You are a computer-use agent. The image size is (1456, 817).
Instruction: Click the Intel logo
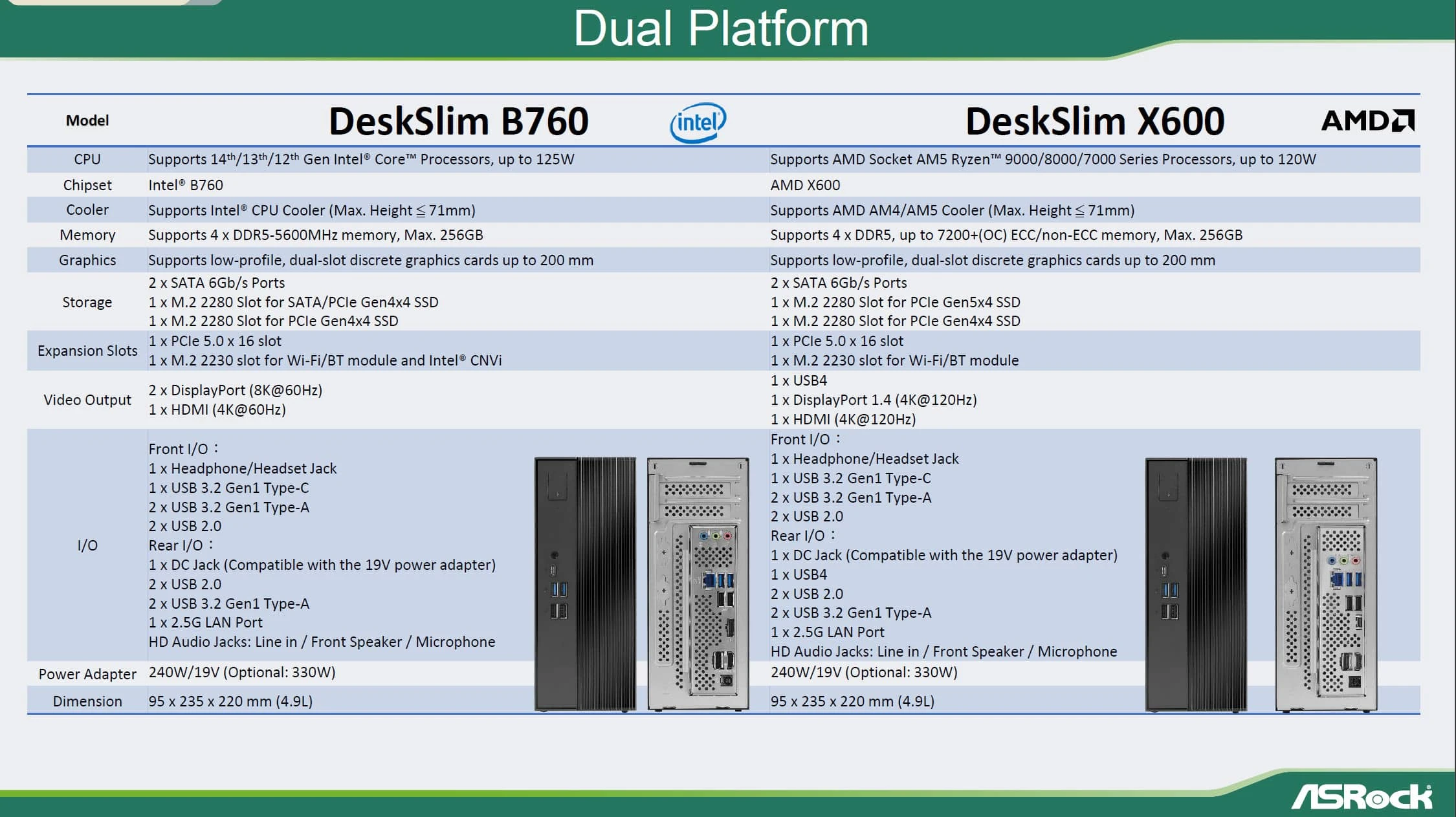pos(698,122)
